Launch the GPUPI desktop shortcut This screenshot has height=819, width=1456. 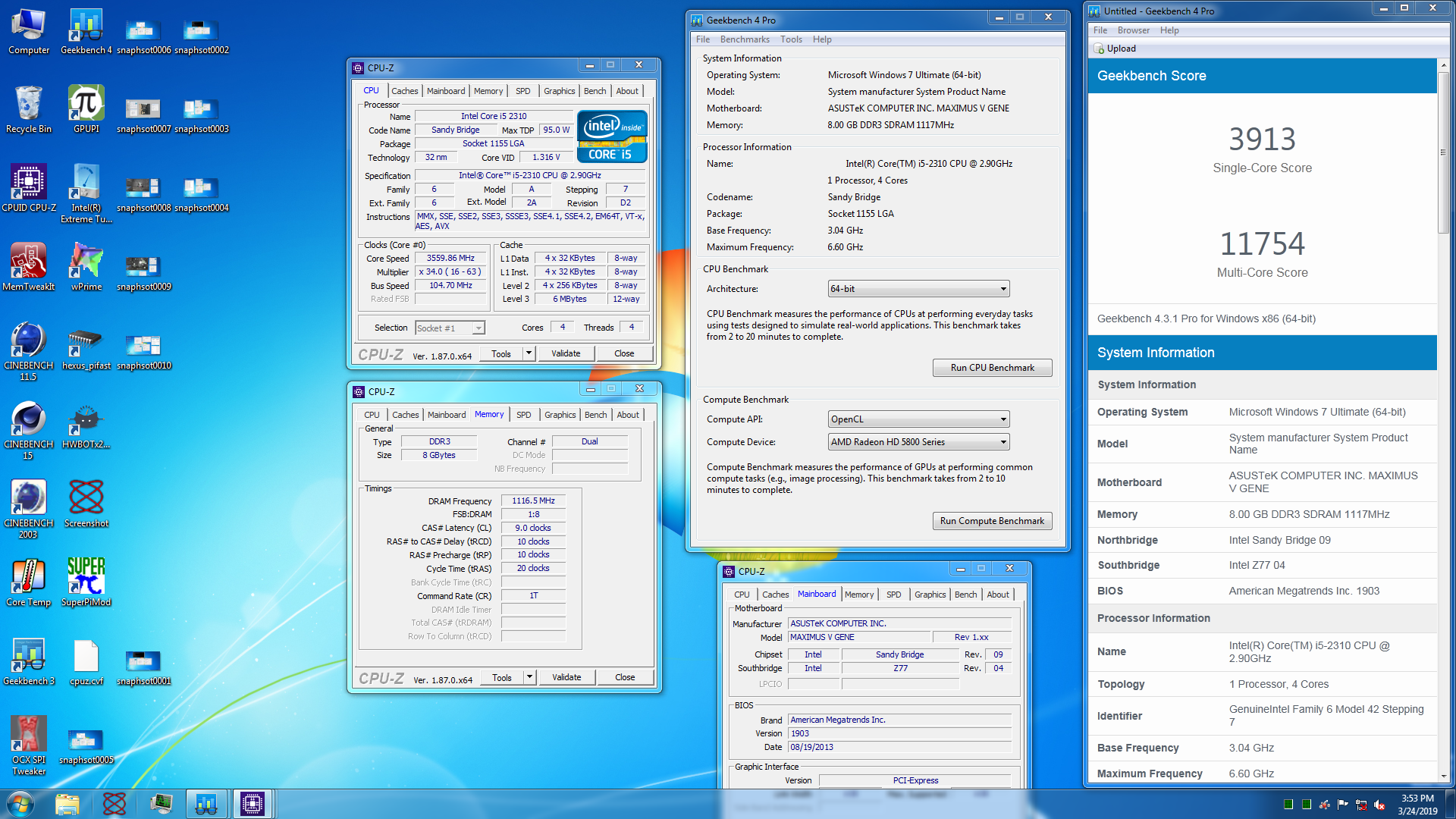coord(86,110)
